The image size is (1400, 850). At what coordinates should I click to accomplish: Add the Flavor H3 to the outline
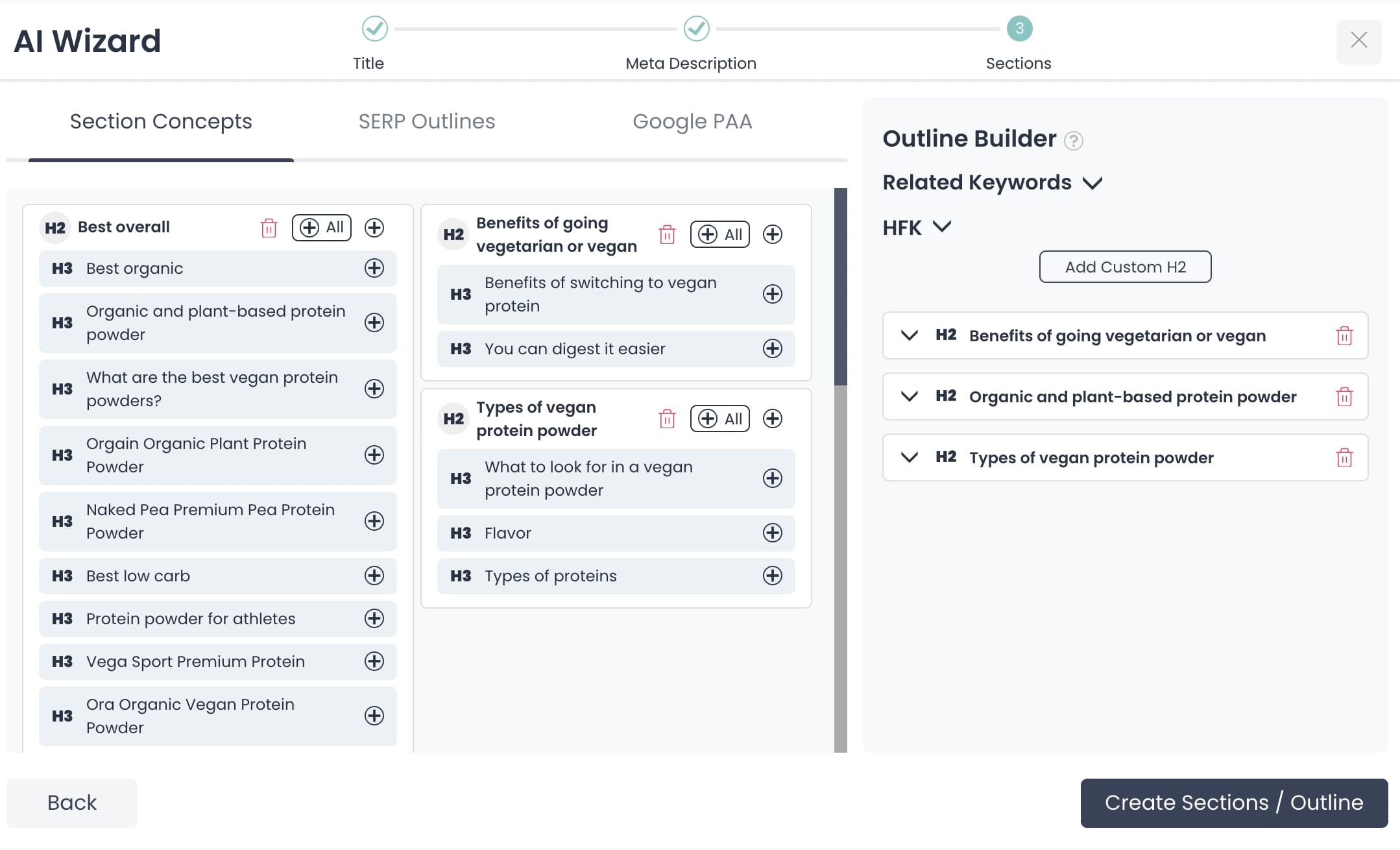[x=772, y=533]
